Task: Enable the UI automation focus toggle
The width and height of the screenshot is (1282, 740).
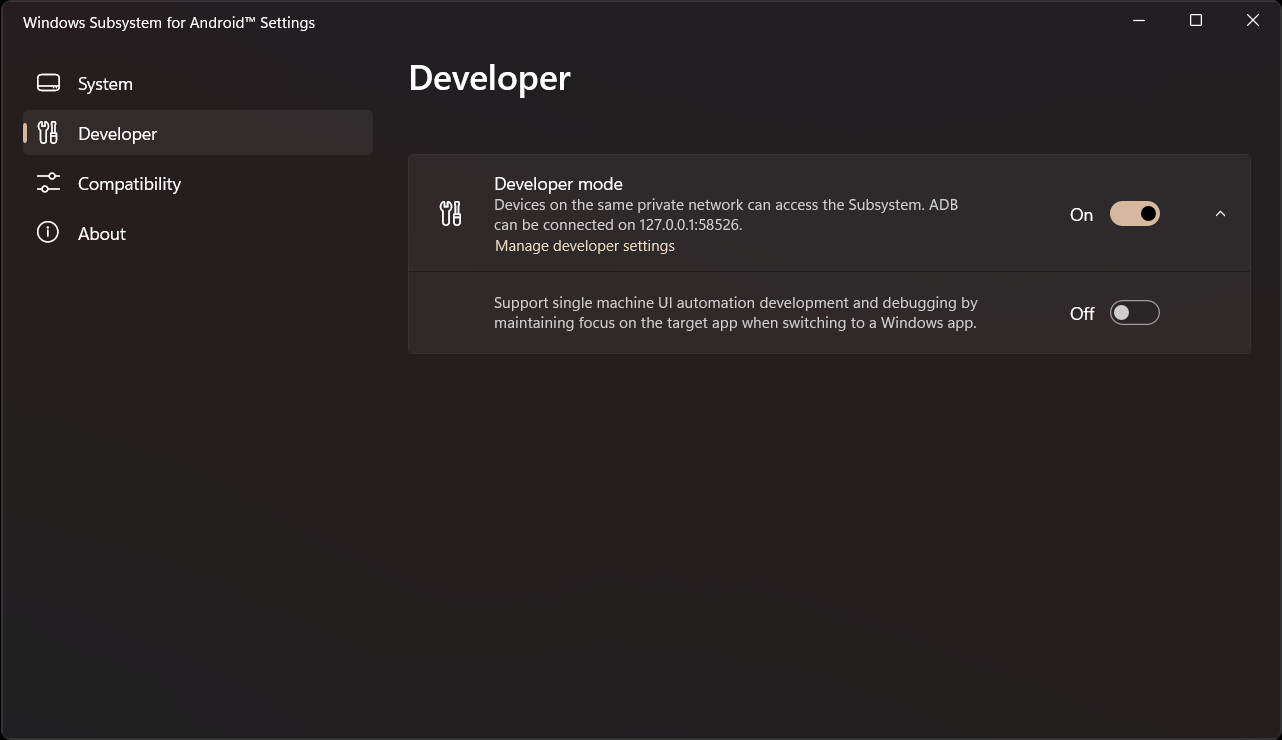Action: (1135, 313)
